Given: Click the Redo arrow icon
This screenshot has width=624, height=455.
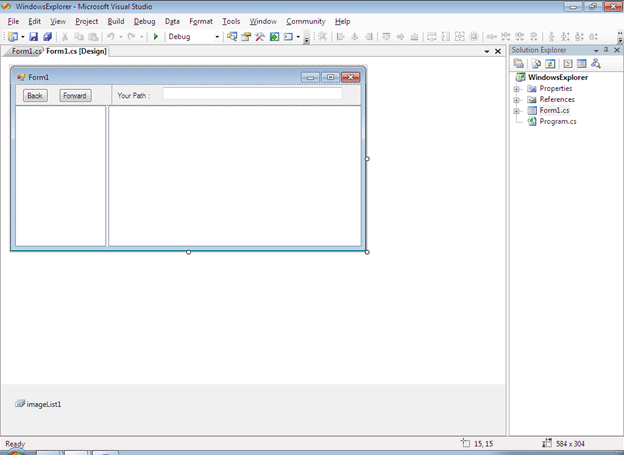Looking at the screenshot, I should [x=131, y=37].
